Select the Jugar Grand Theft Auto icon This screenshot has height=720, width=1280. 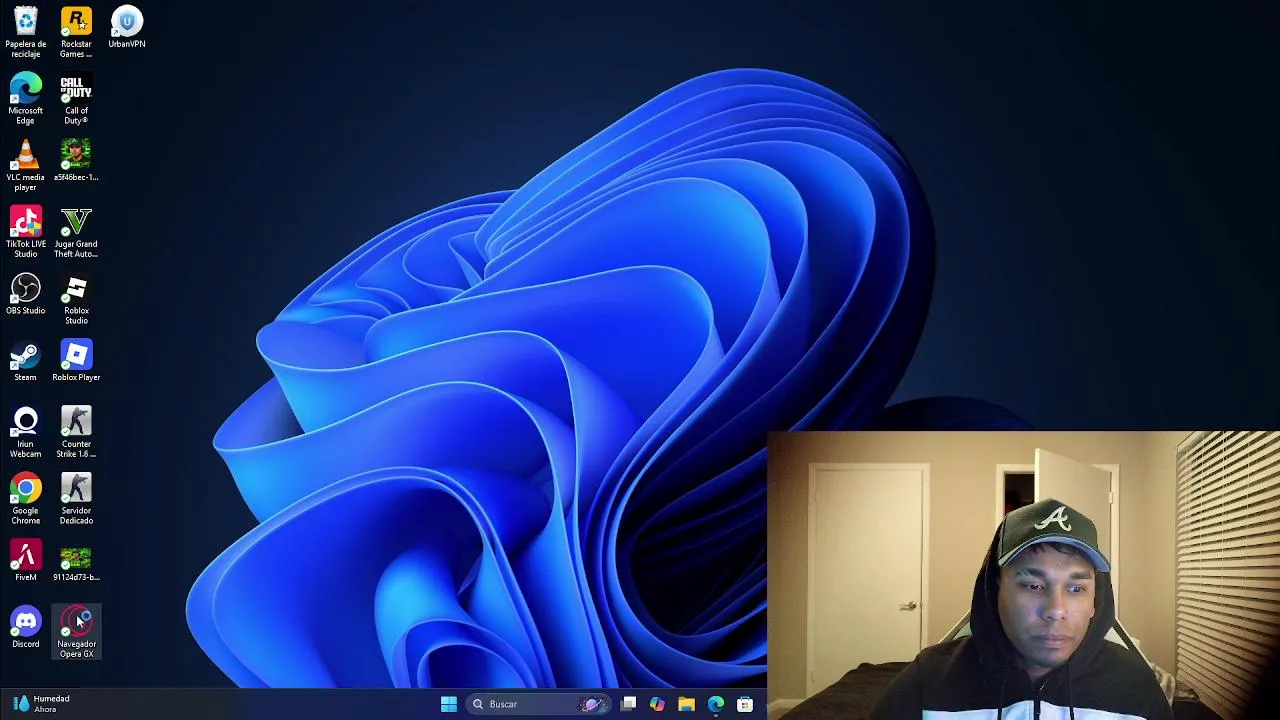click(76, 232)
